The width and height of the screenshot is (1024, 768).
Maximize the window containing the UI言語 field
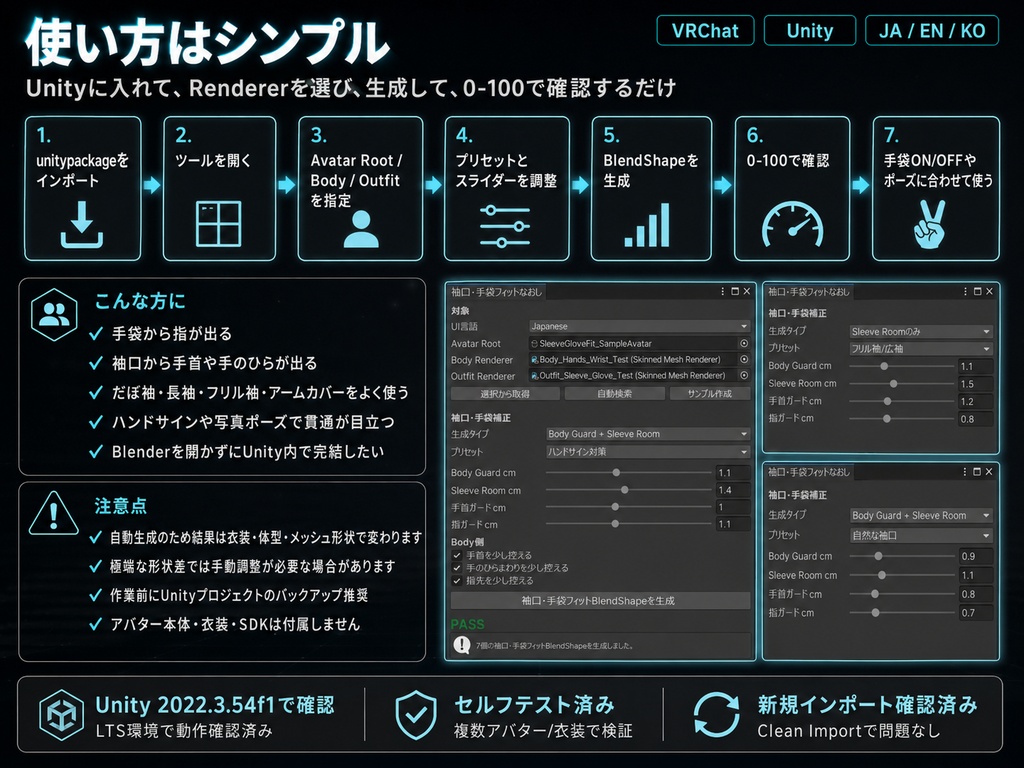click(735, 291)
